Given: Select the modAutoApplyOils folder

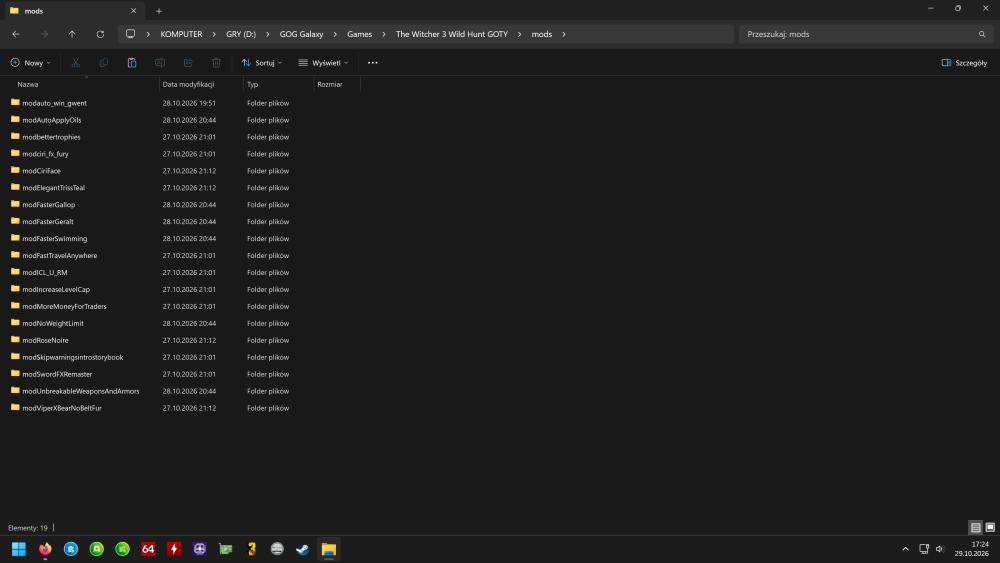Looking at the screenshot, I should (52, 120).
